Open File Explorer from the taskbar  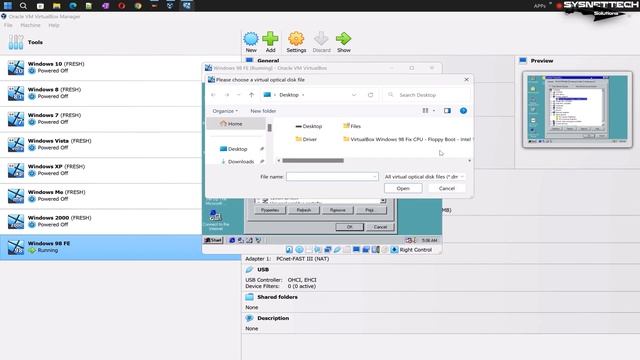(56, 5)
